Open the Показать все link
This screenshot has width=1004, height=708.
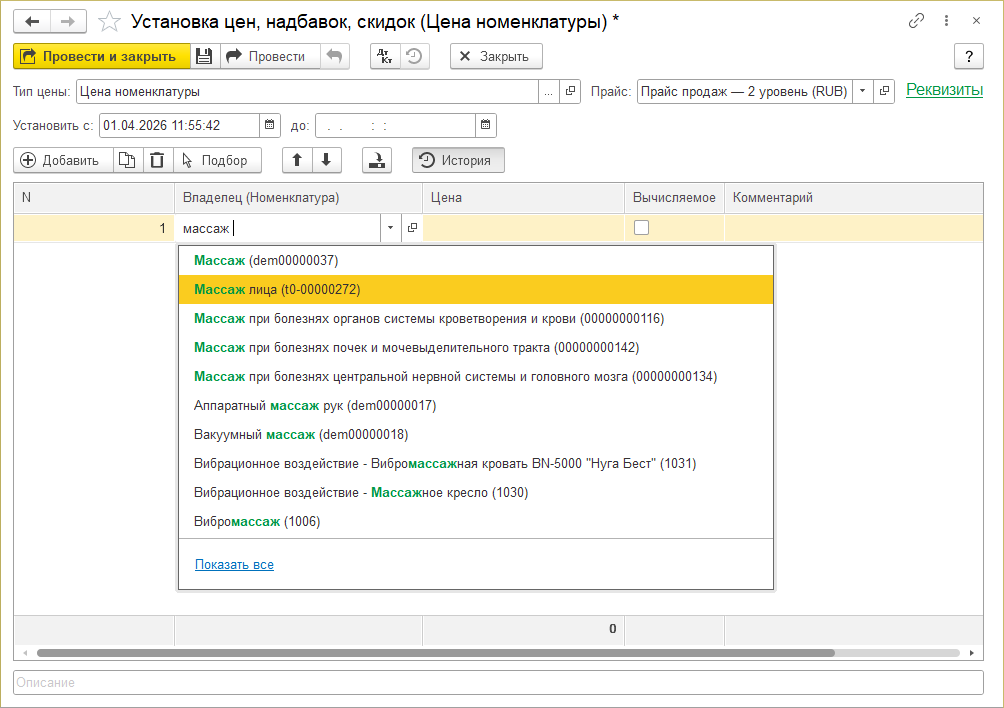pyautogui.click(x=234, y=565)
